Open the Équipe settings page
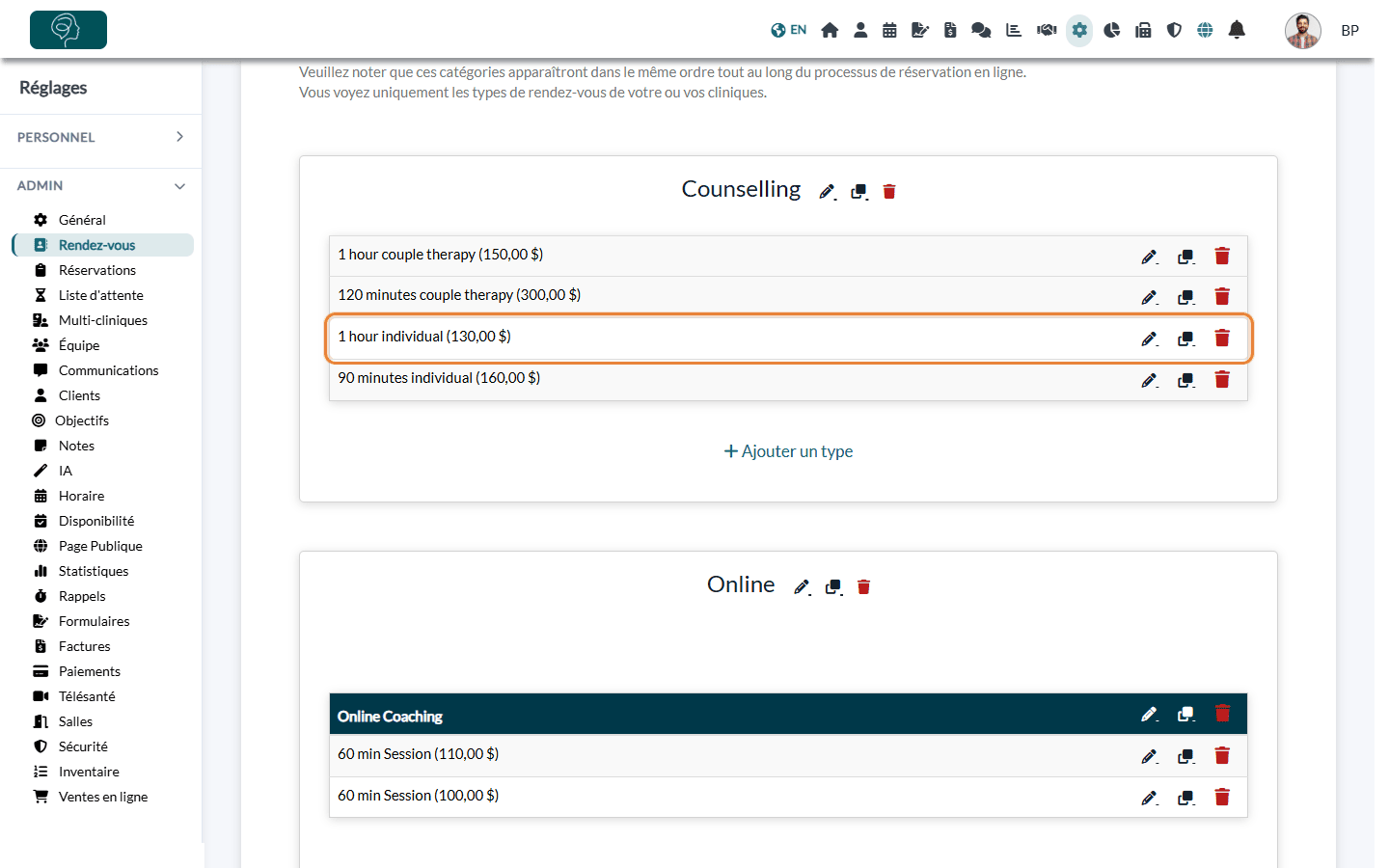1389x868 pixels. [x=79, y=345]
